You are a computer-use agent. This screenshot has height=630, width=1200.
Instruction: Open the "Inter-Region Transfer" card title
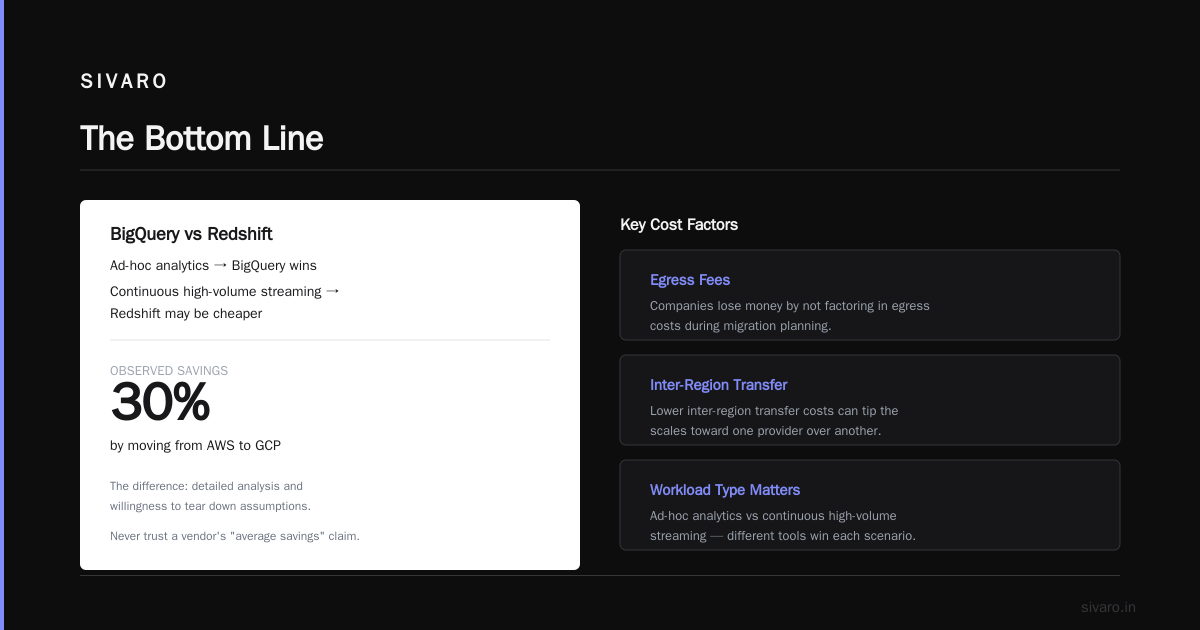point(719,385)
